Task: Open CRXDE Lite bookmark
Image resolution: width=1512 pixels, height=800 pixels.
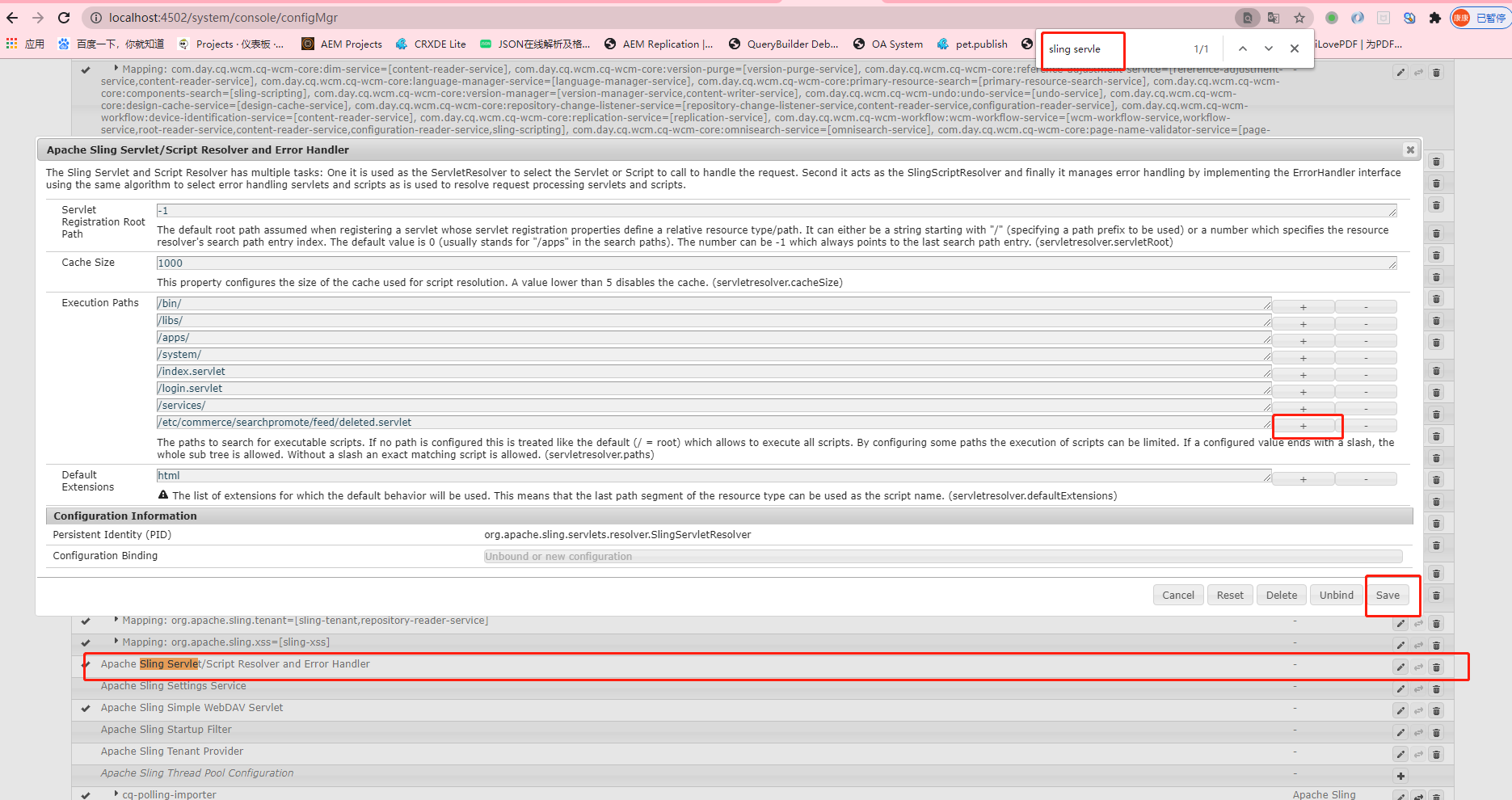Action: (431, 44)
